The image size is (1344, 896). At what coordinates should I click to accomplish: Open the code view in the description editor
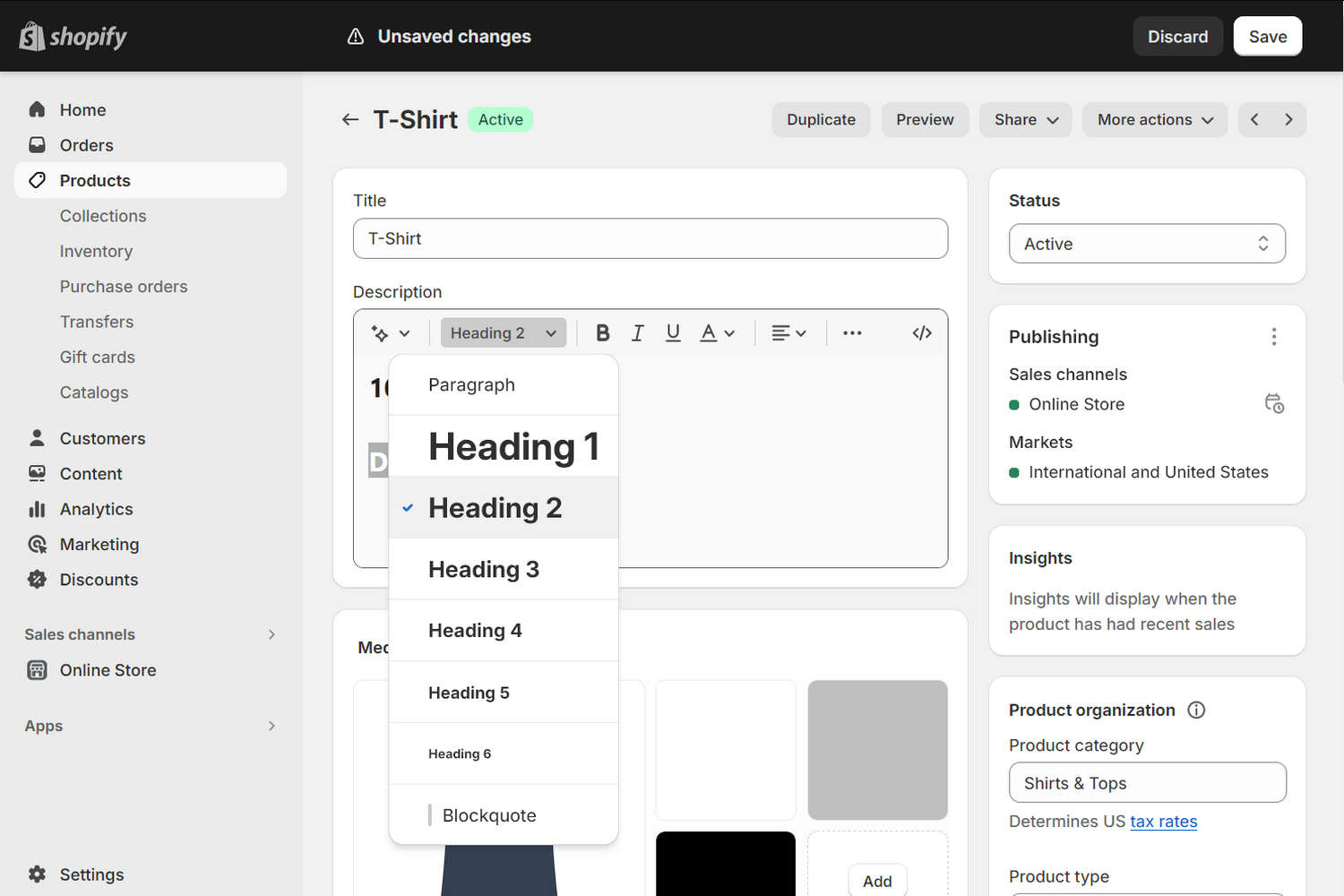[921, 332]
